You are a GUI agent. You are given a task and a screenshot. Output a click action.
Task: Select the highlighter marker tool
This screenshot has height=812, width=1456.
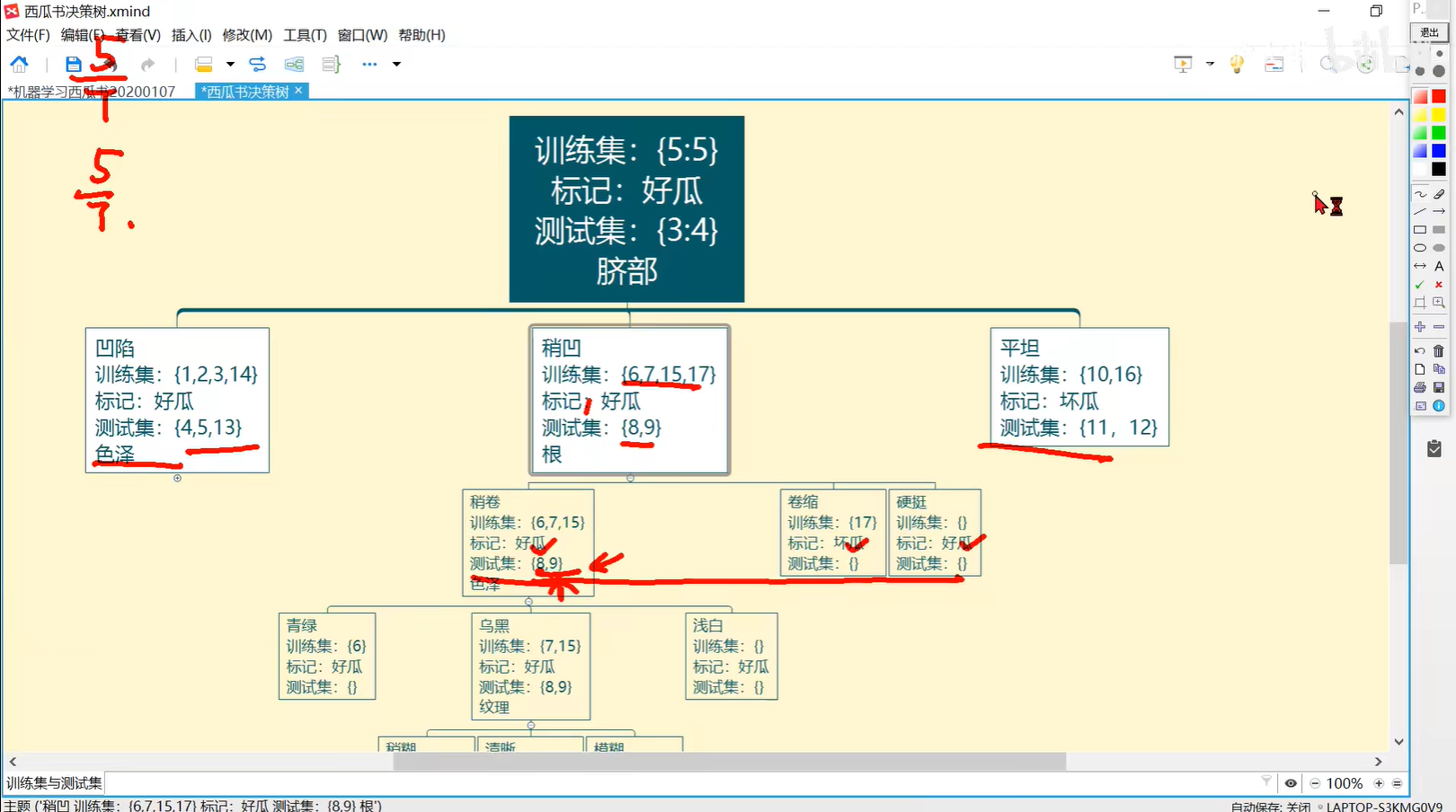click(1439, 194)
